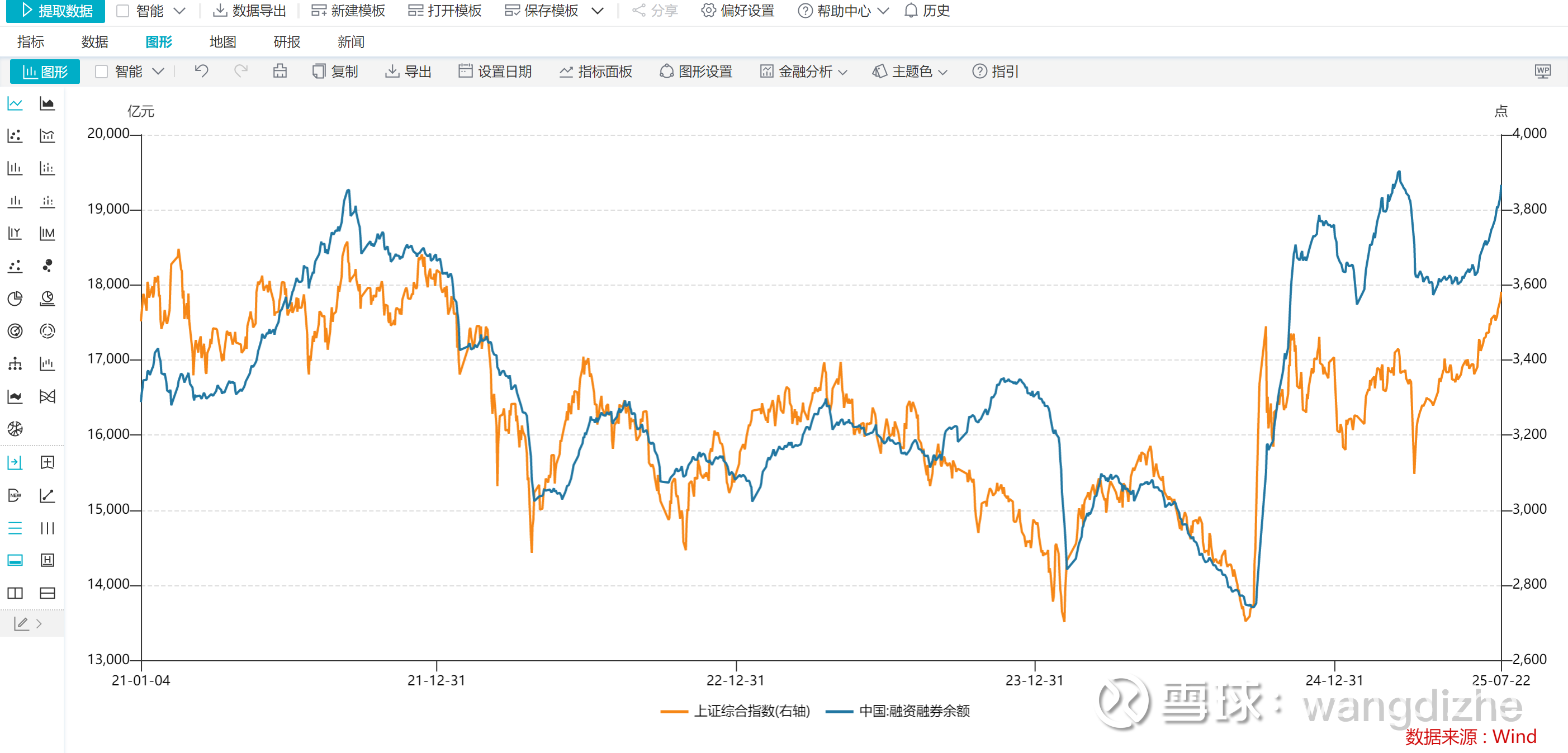
Task: Switch to the 研报 tab
Action: (287, 42)
